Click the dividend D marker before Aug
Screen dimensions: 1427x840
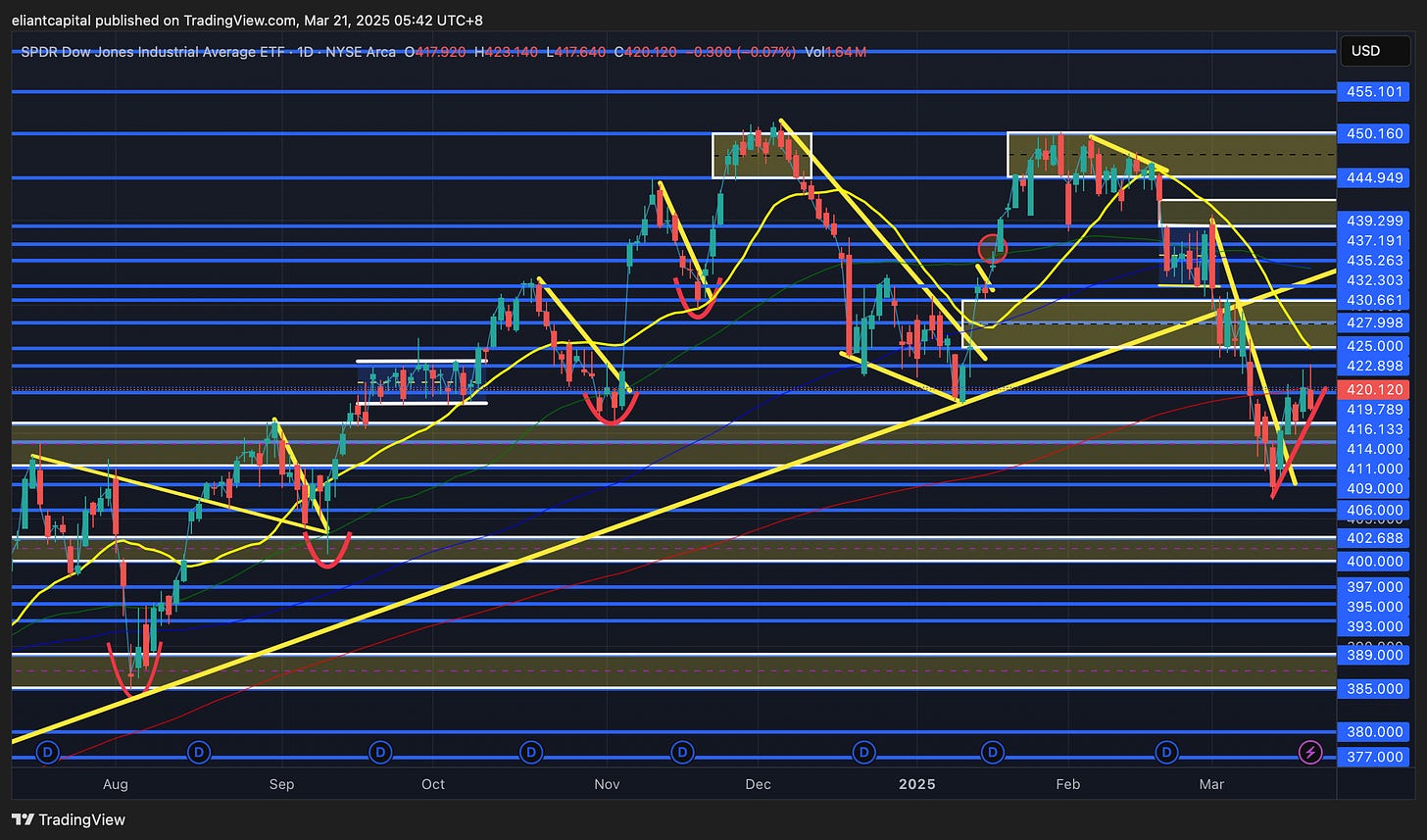pyautogui.click(x=48, y=753)
